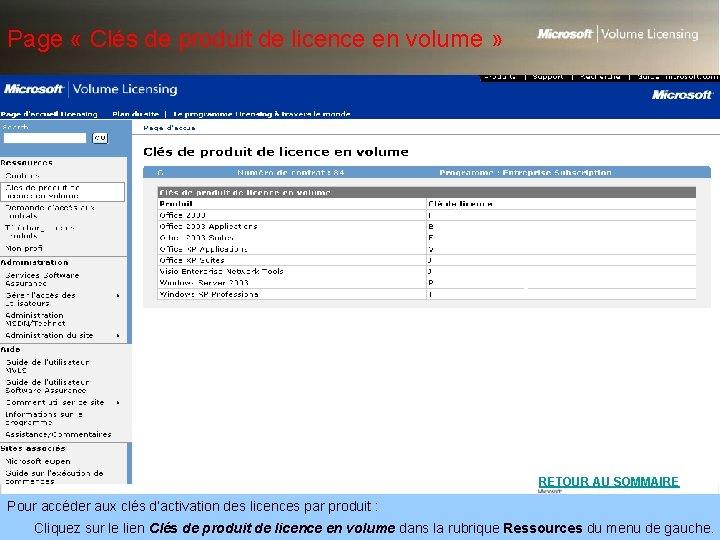Open the Recherche link in the top bar
720x540 pixels.
coord(600,77)
